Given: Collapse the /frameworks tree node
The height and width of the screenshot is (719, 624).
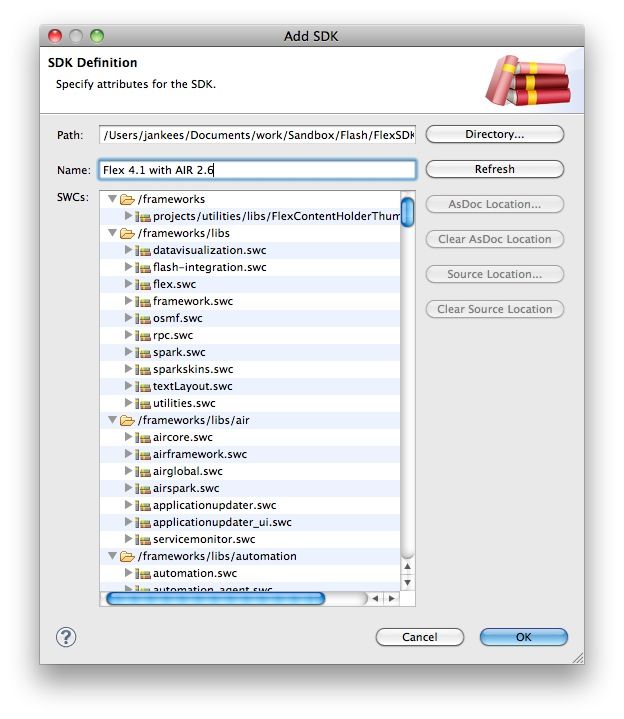Looking at the screenshot, I should [112, 199].
